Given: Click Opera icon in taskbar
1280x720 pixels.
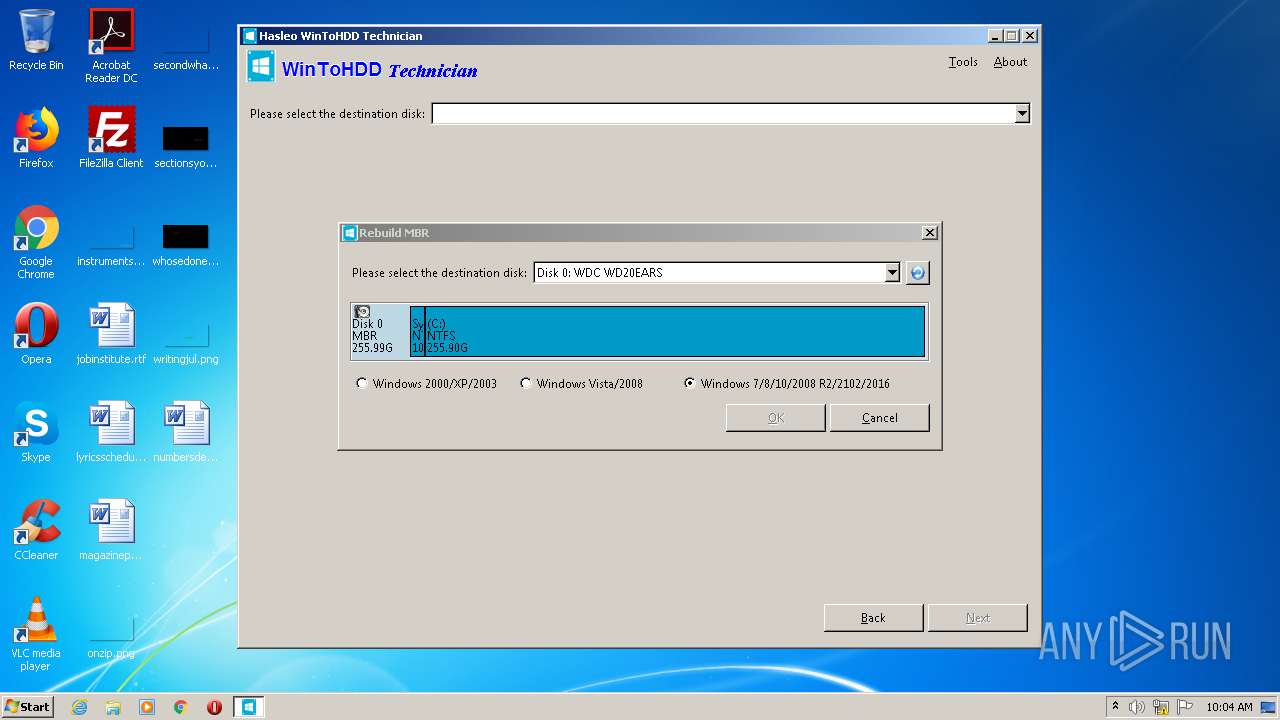Looking at the screenshot, I should tap(214, 707).
